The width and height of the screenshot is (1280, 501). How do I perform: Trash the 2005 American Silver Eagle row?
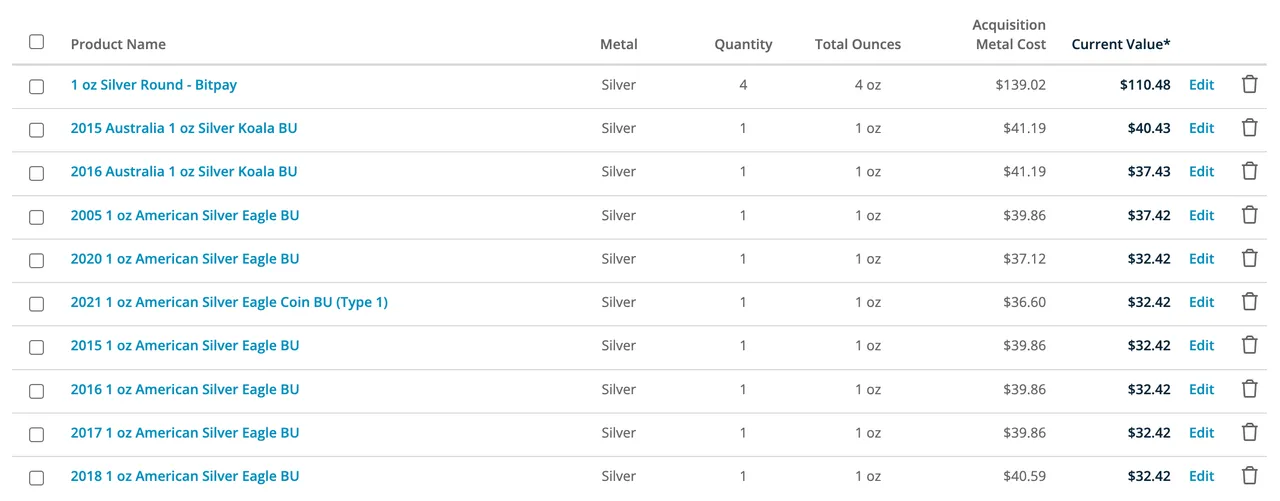1249,215
